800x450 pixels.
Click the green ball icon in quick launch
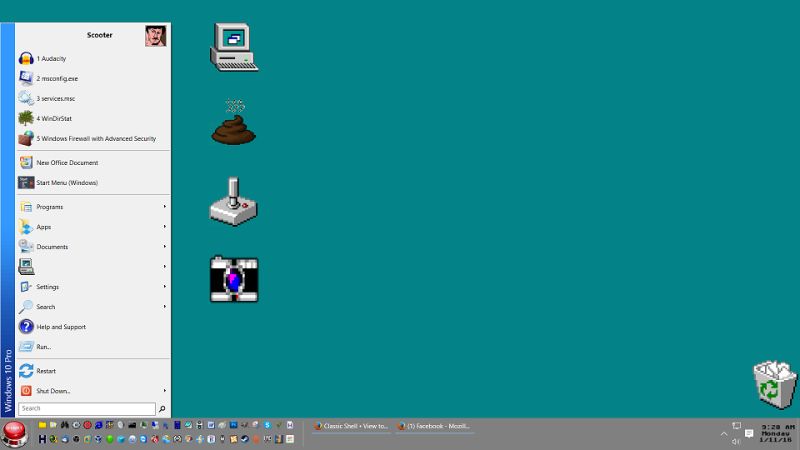109,439
